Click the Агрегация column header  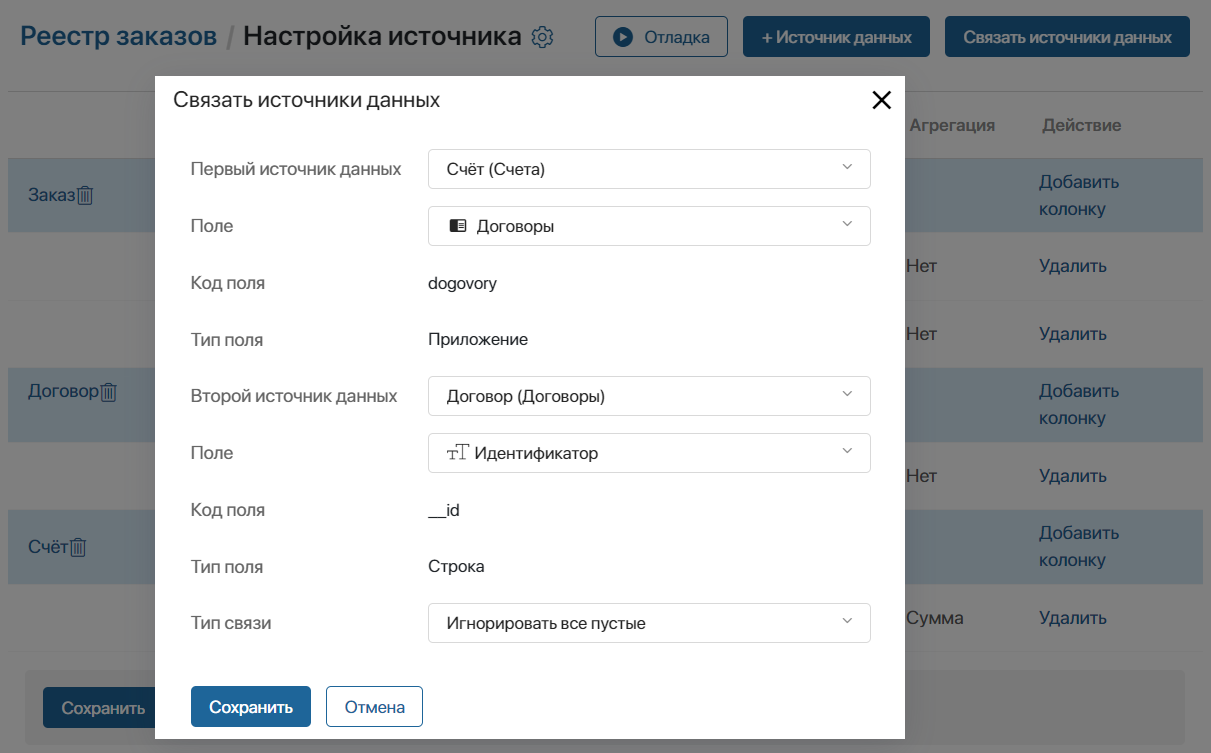[952, 125]
